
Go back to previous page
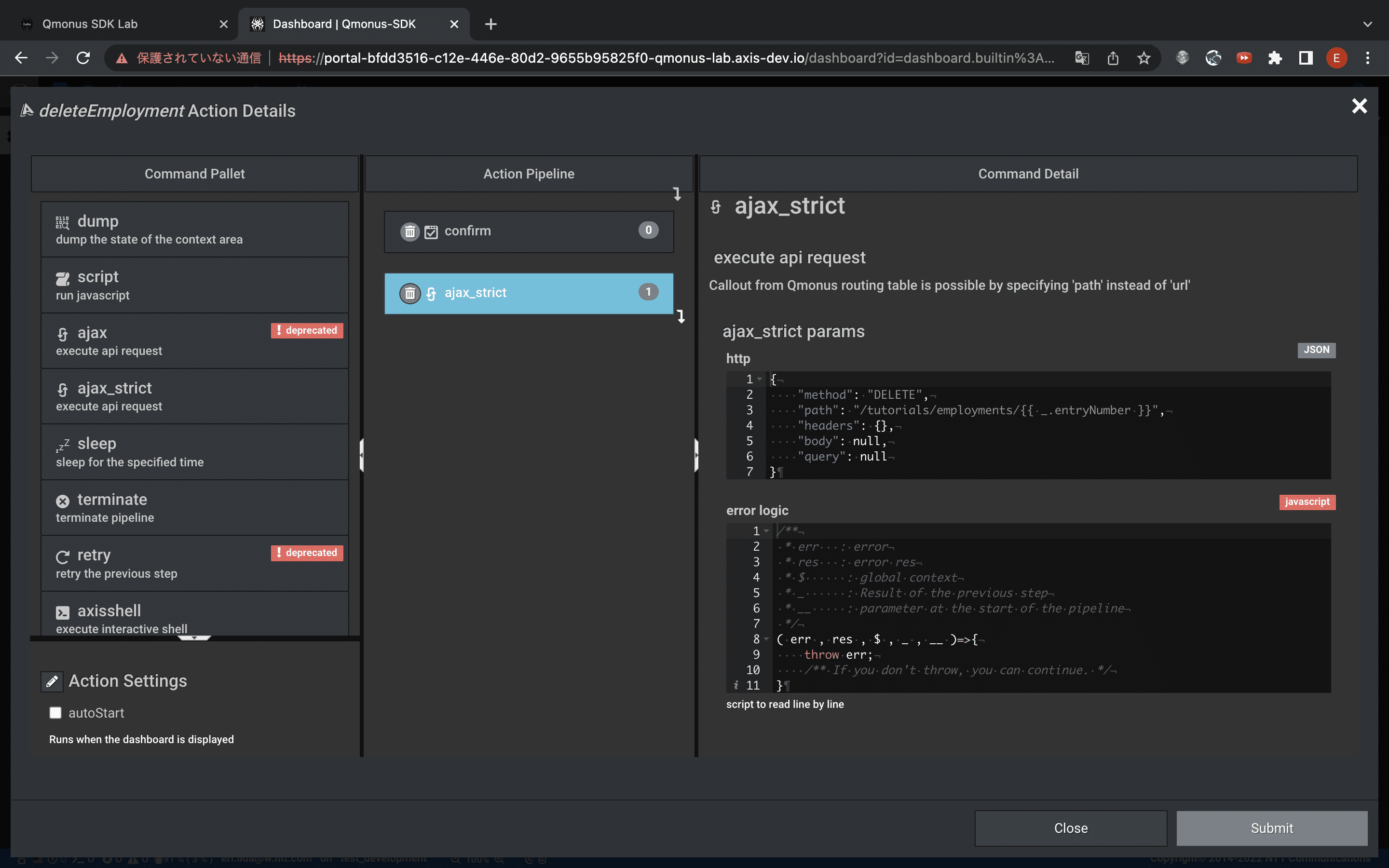click(x=21, y=58)
